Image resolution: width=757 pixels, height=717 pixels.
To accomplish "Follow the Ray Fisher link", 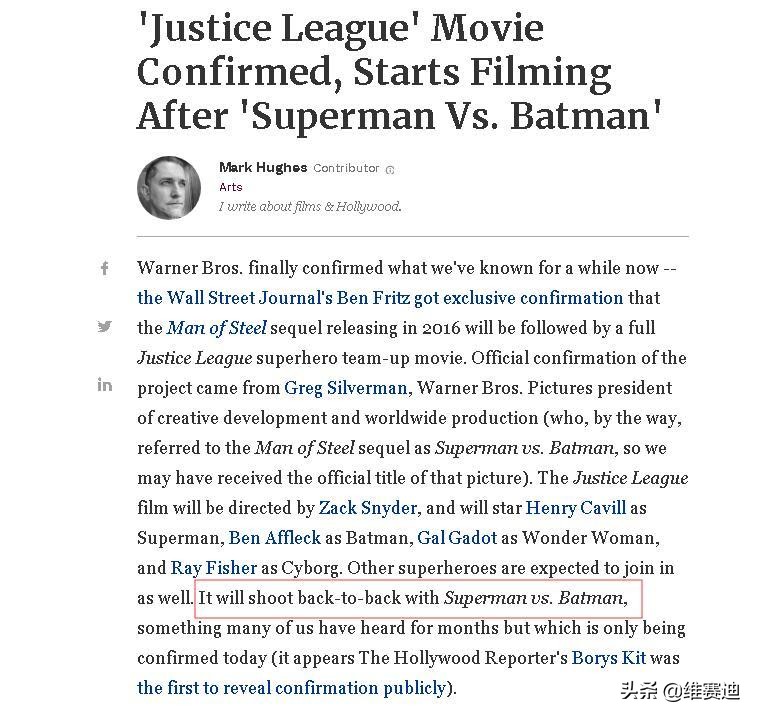I will [214, 568].
